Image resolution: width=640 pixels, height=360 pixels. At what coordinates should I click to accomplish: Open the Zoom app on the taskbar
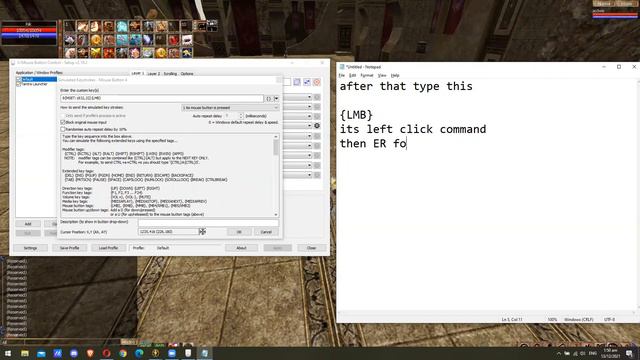[x=172, y=353]
